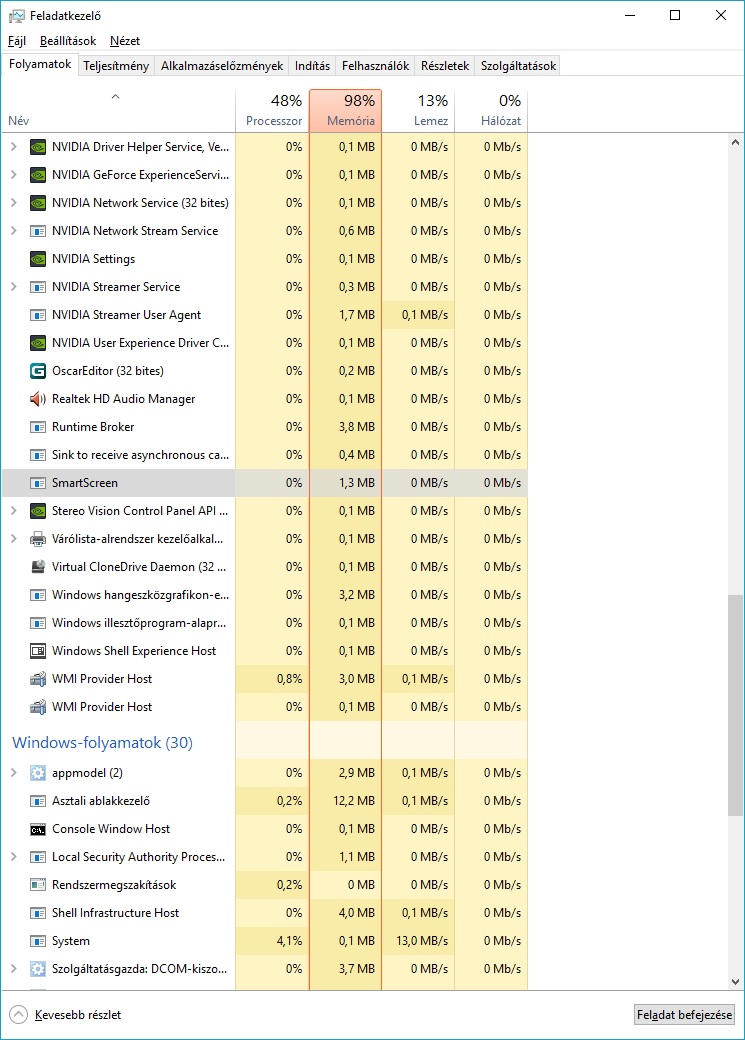Select the NVIDIA Settings process icon
745x1040 pixels.
click(38, 259)
